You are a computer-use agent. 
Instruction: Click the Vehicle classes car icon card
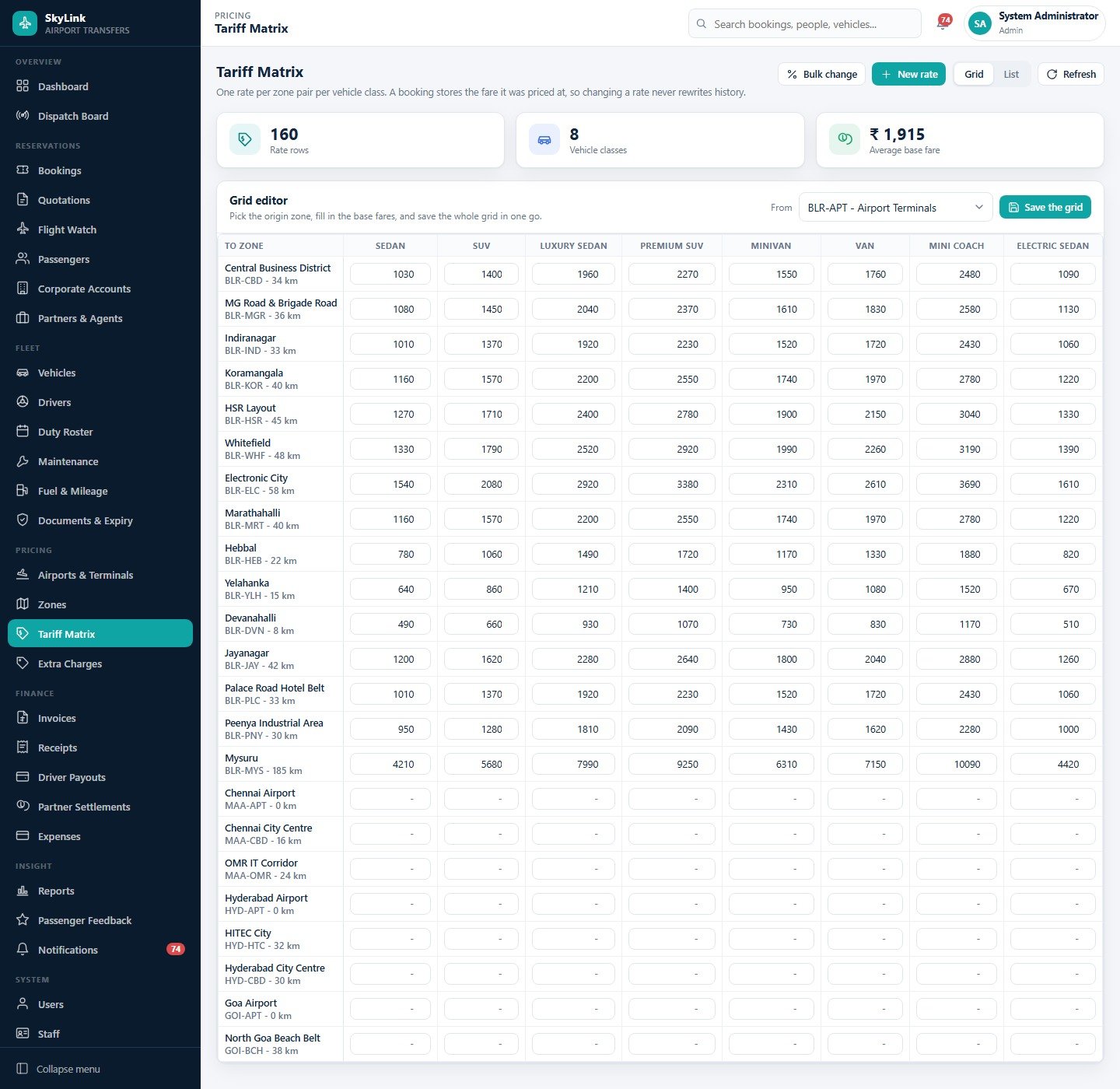tap(544, 140)
